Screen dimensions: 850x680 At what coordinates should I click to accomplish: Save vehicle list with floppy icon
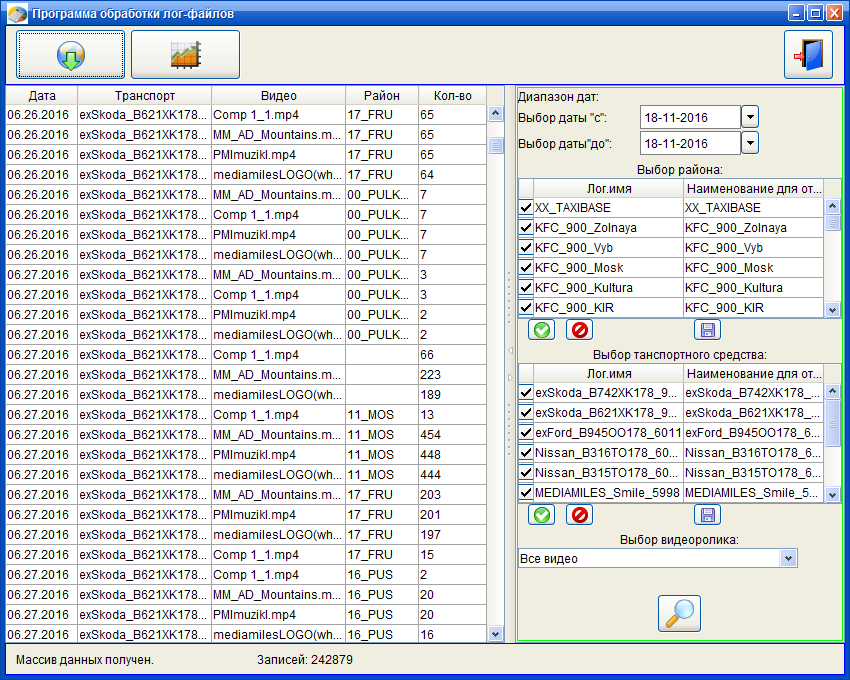click(x=707, y=515)
